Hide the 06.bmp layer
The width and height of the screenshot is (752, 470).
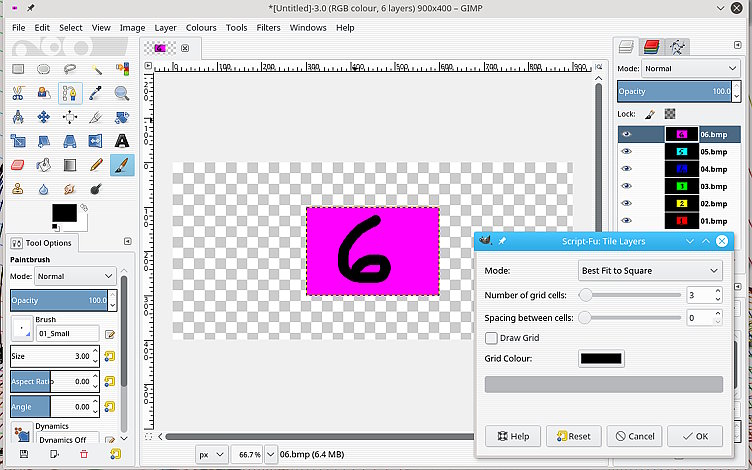tap(626, 134)
